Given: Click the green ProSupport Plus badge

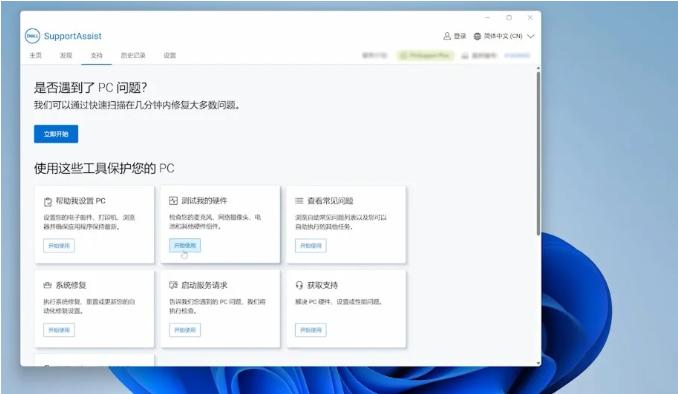Looking at the screenshot, I should 426,55.
